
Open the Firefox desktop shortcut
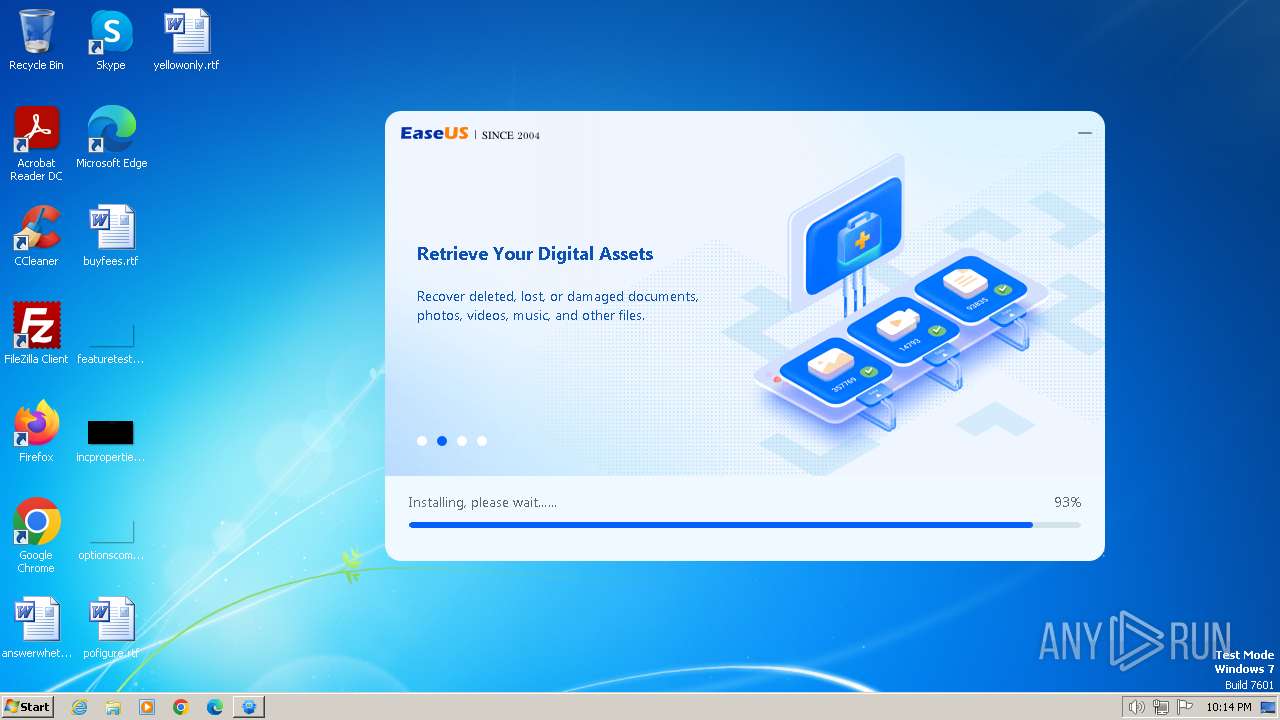(36, 432)
